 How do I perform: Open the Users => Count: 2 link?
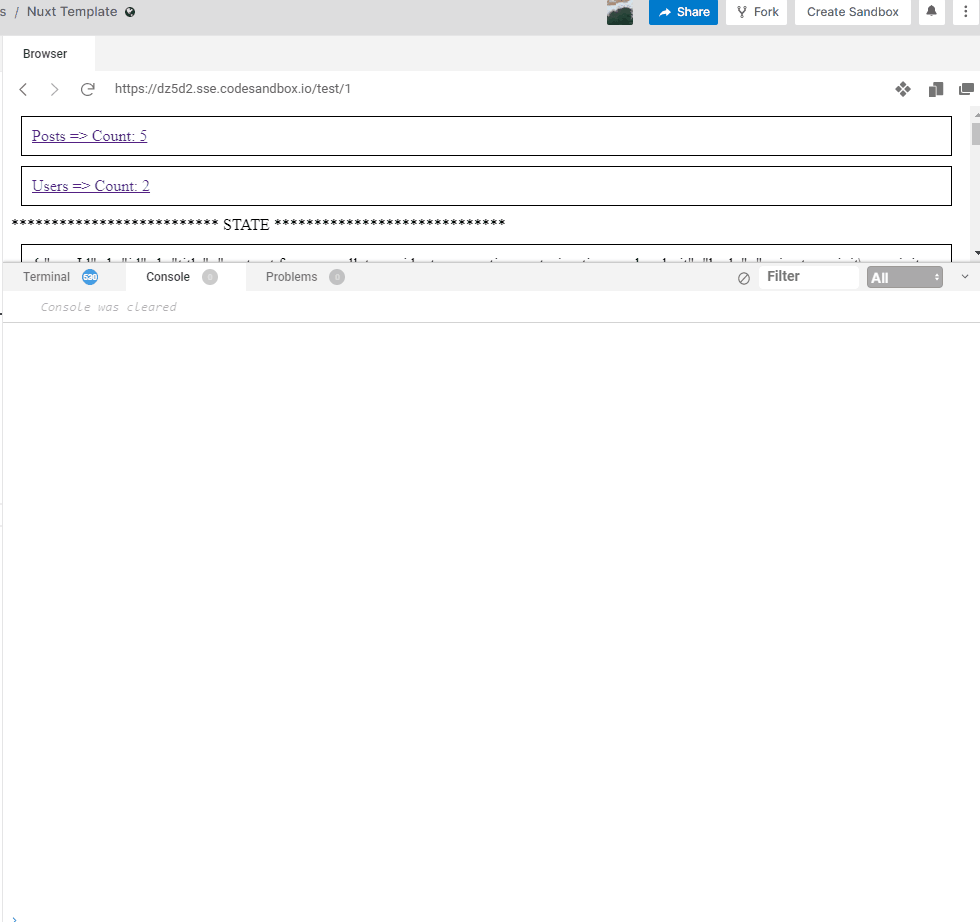click(91, 186)
